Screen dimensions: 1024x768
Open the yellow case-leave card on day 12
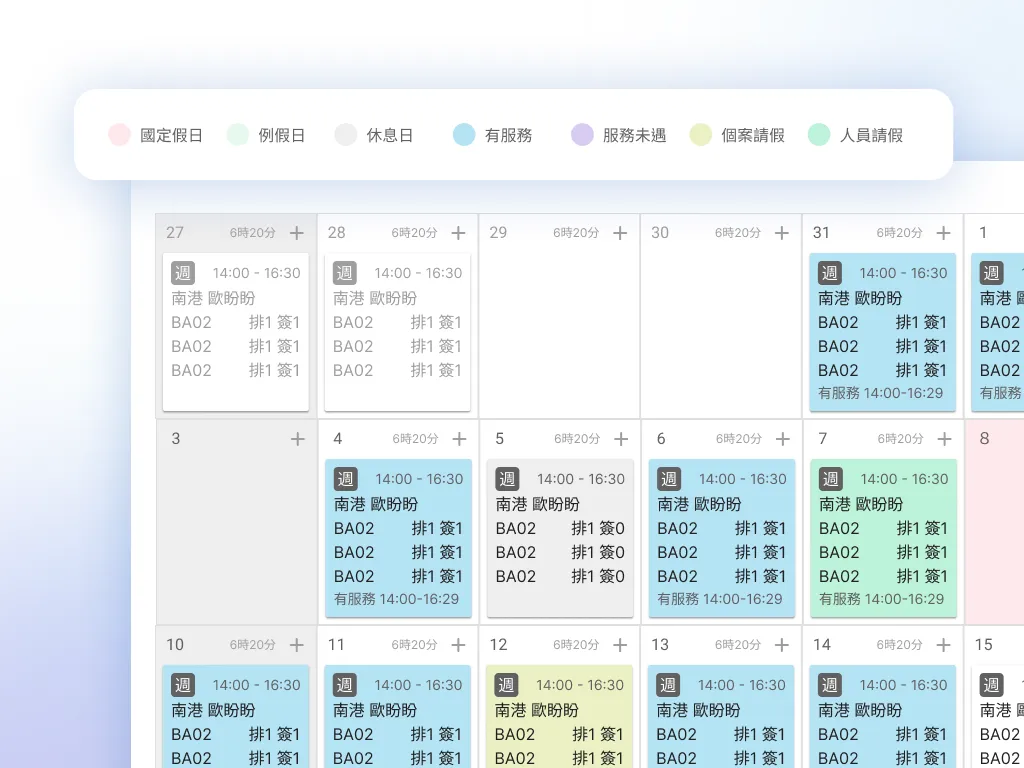click(559, 716)
